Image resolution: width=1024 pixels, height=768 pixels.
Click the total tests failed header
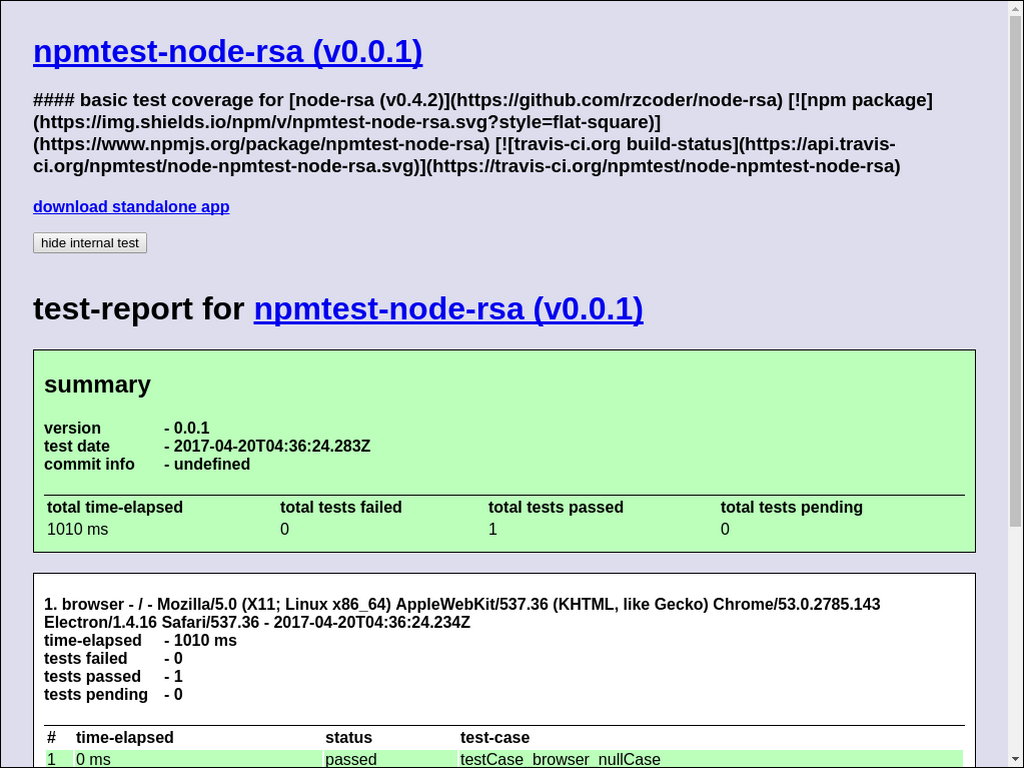pos(341,507)
